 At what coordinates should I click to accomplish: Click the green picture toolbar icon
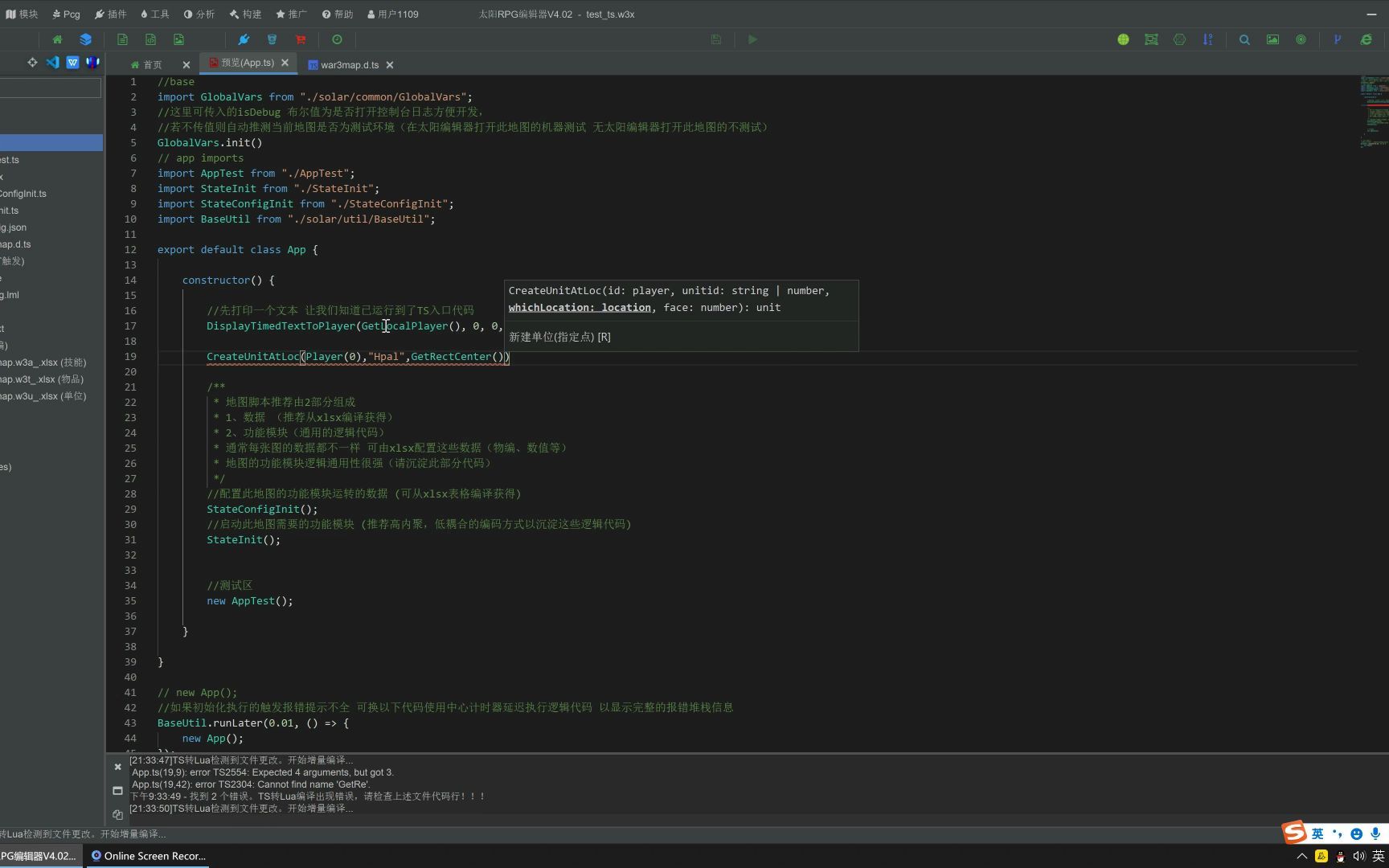click(x=1272, y=39)
